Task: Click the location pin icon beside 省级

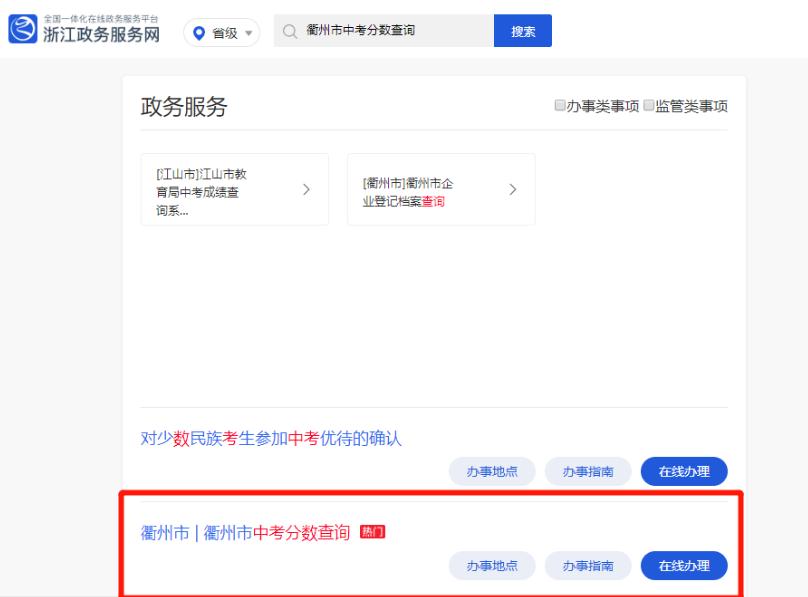Action: tap(201, 32)
